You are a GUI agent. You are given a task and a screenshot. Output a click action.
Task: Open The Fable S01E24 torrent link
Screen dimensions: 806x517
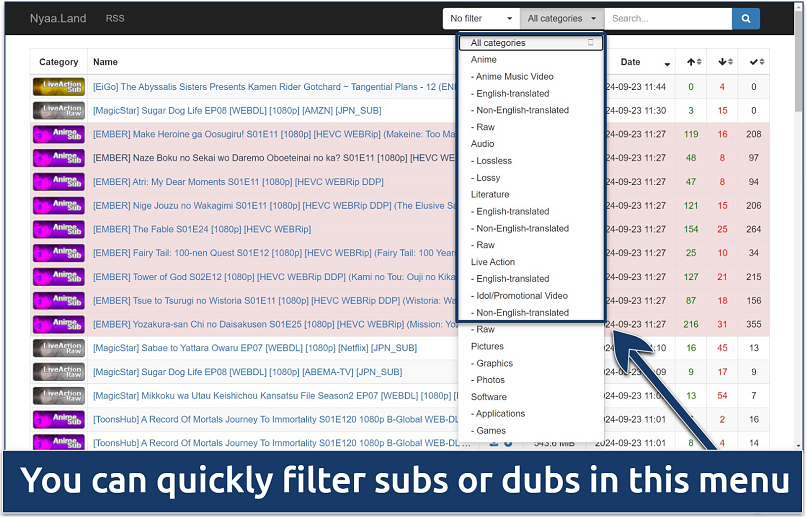click(x=202, y=229)
